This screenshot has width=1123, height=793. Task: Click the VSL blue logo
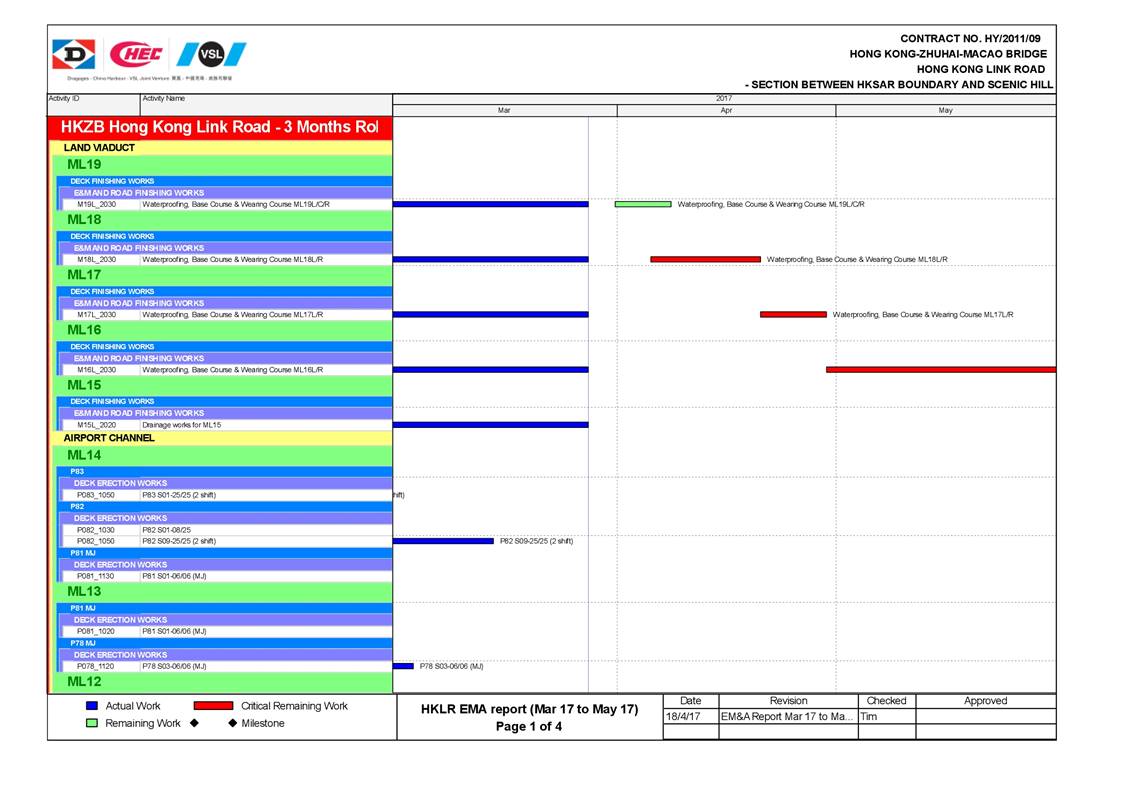tap(211, 54)
